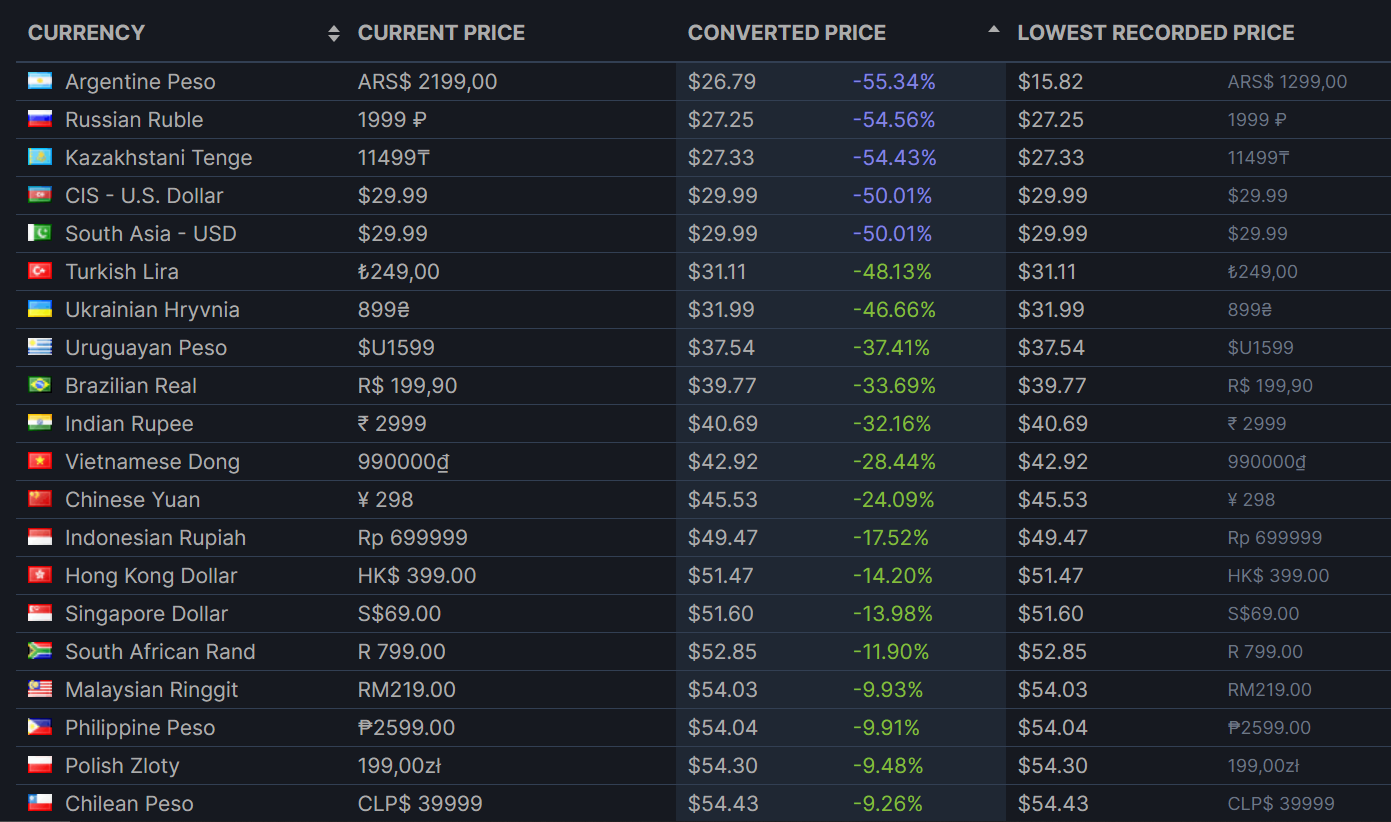Click the current price ₺249,00
Viewport: 1391px width, 822px height.
click(x=398, y=272)
